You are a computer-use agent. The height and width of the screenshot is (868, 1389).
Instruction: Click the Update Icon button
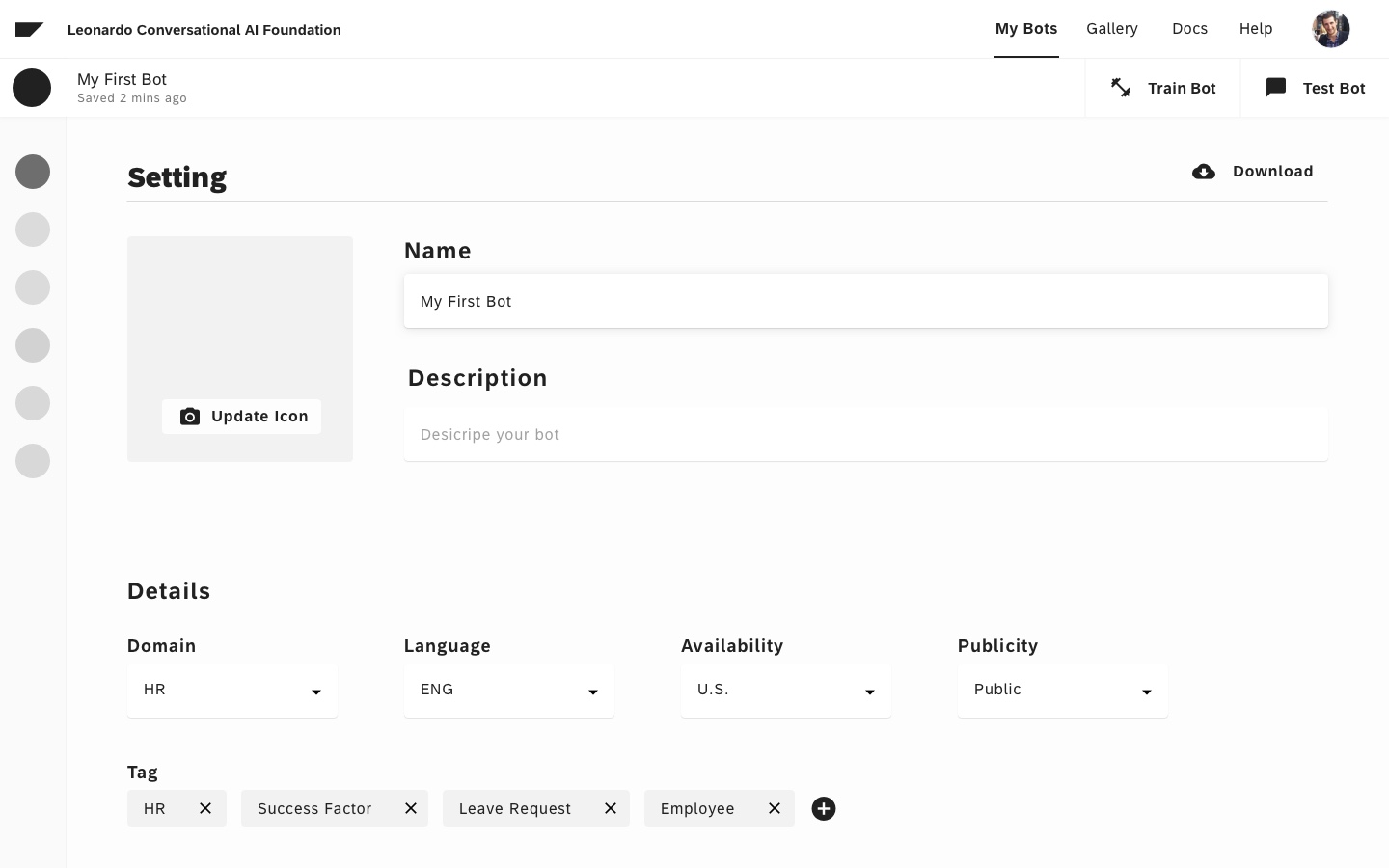(x=241, y=417)
